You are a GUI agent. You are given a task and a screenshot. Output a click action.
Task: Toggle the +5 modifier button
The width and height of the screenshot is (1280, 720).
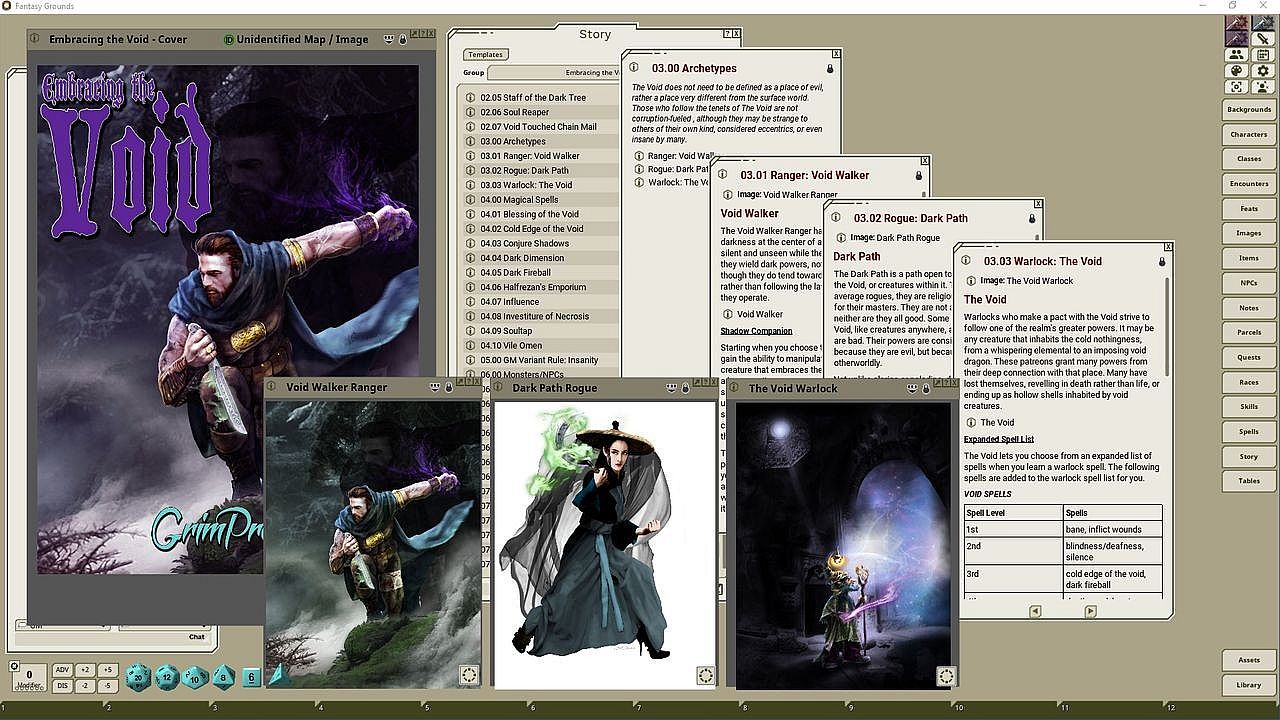click(108, 670)
